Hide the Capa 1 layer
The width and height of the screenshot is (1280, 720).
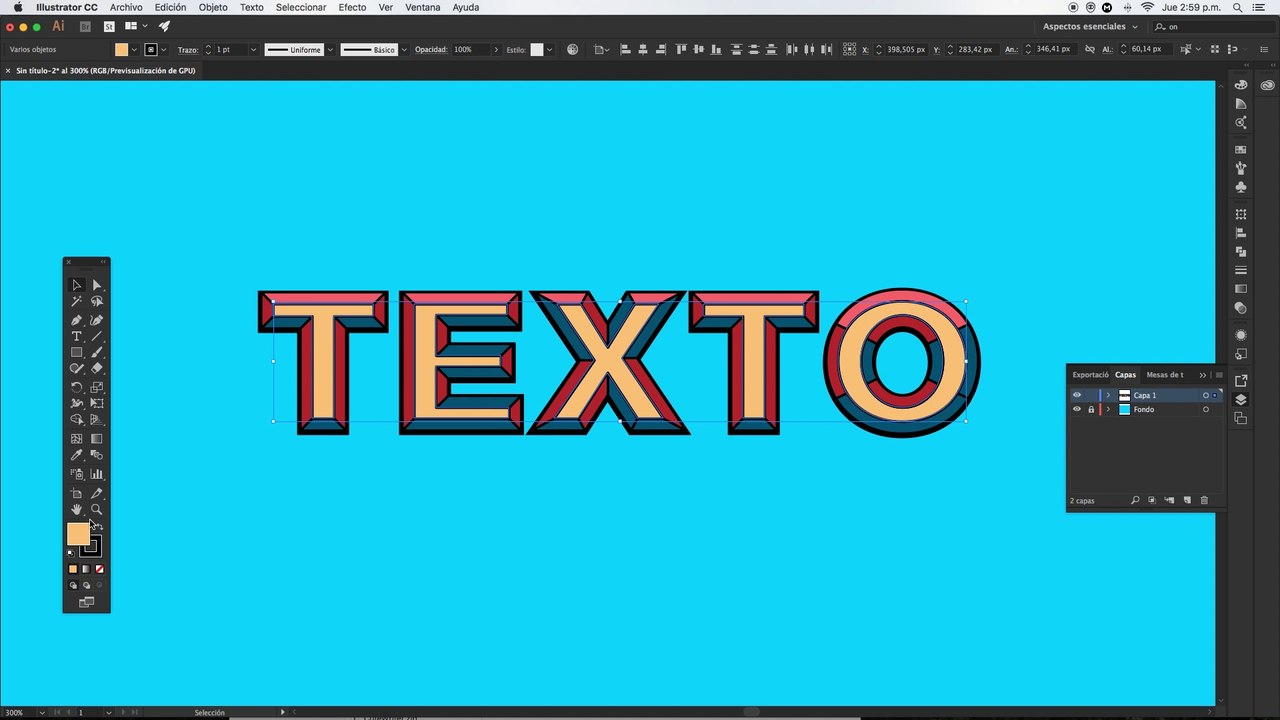(x=1077, y=395)
